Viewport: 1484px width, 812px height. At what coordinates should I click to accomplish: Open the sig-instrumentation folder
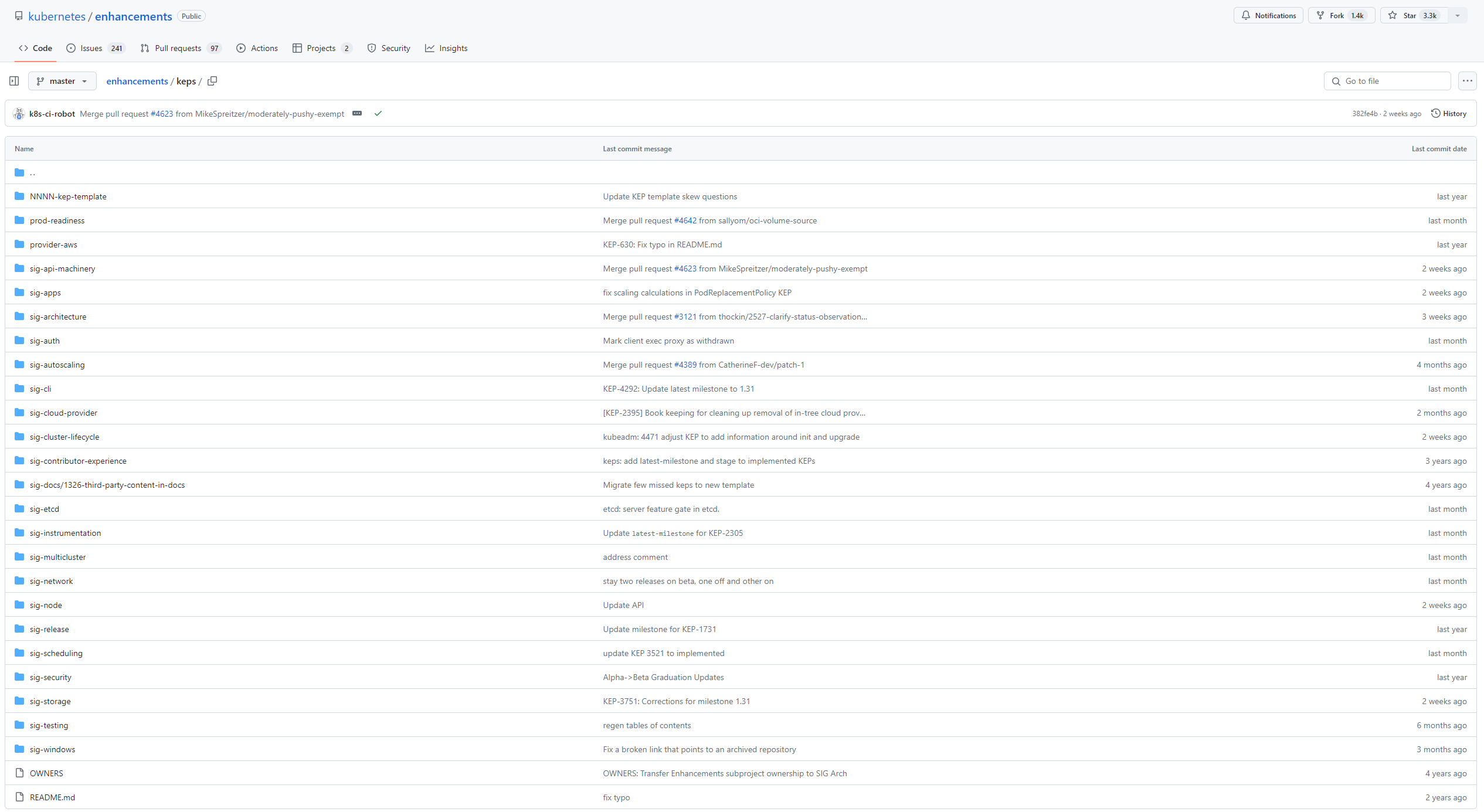65,533
